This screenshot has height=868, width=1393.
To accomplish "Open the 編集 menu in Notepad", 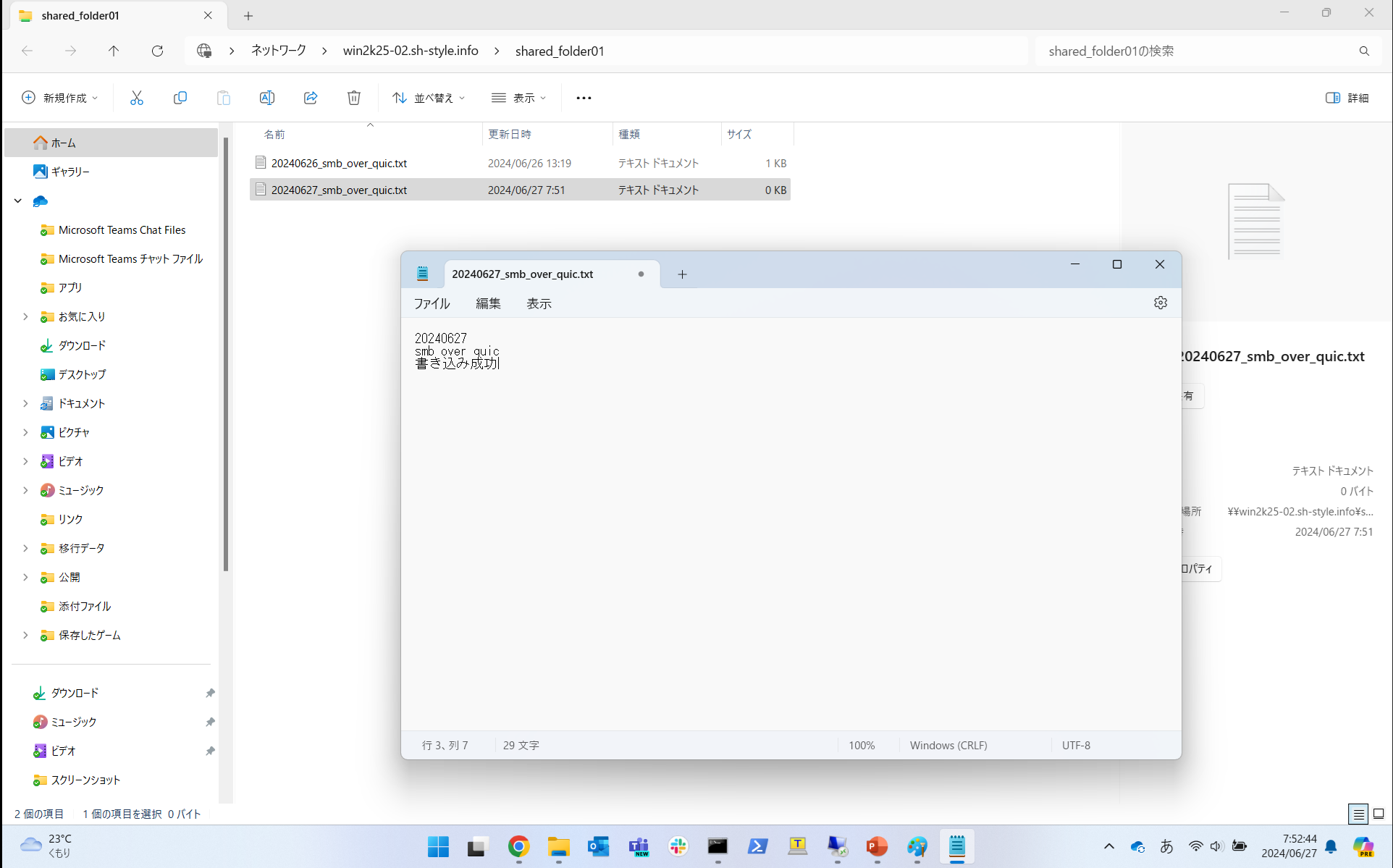I will click(488, 303).
